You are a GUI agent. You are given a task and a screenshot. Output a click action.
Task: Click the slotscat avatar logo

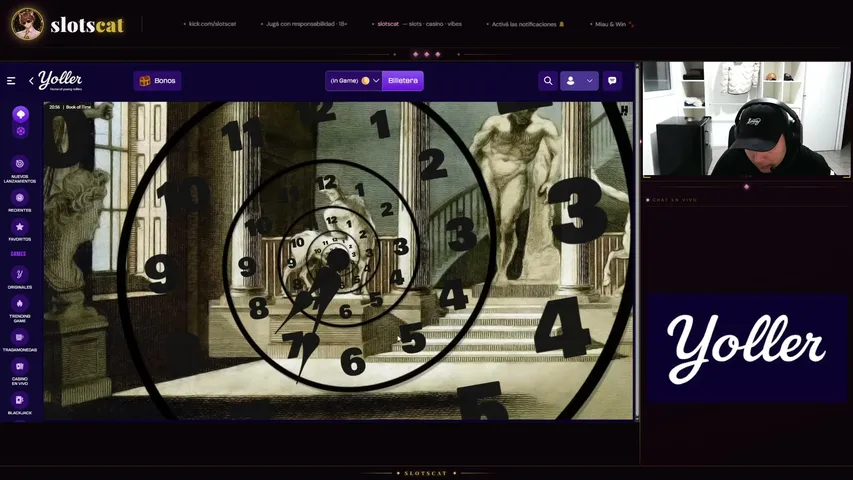click(27, 24)
